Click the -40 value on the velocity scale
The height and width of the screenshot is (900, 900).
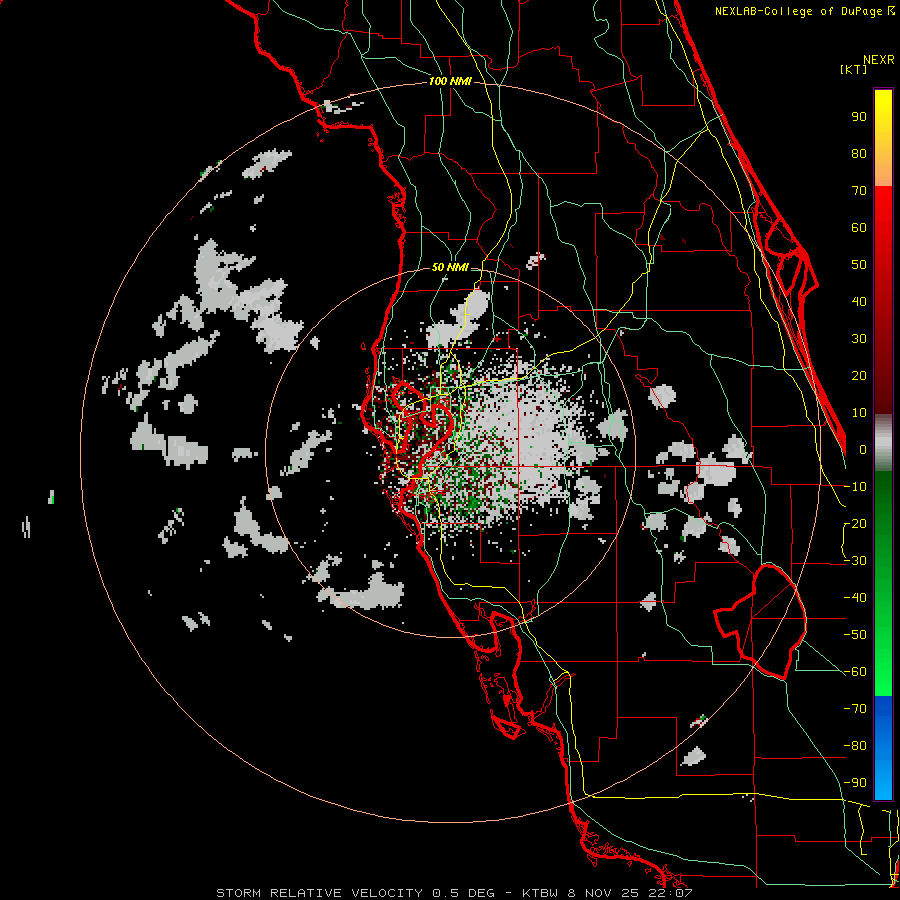855,598
